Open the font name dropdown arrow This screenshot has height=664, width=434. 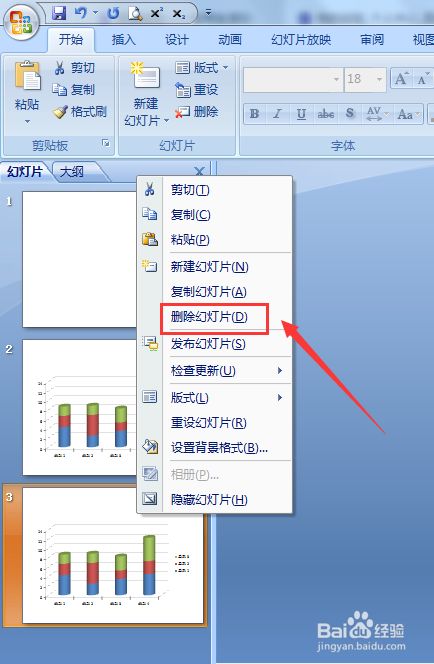[x=337, y=79]
